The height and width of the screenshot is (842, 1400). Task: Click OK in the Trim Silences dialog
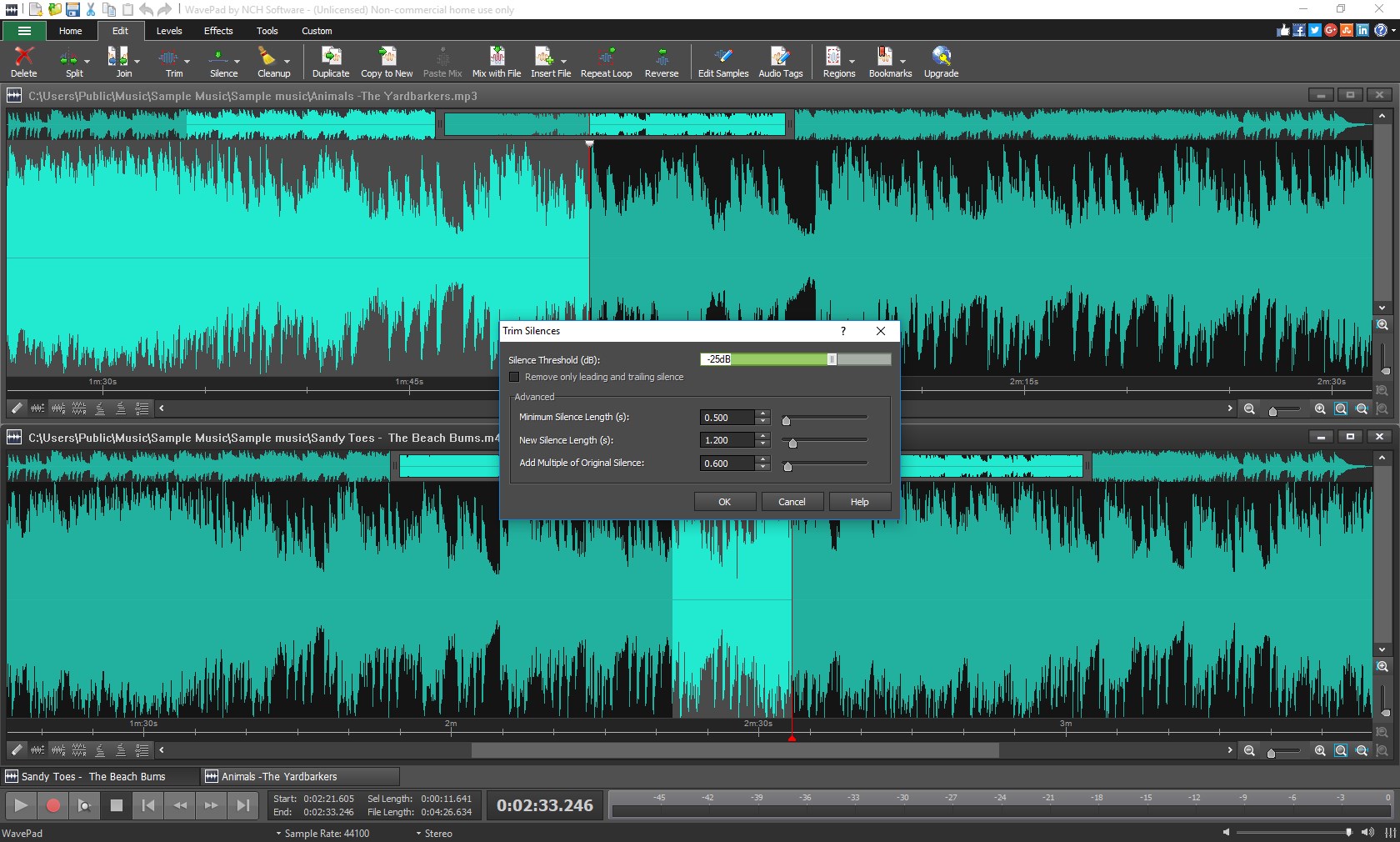[723, 501]
